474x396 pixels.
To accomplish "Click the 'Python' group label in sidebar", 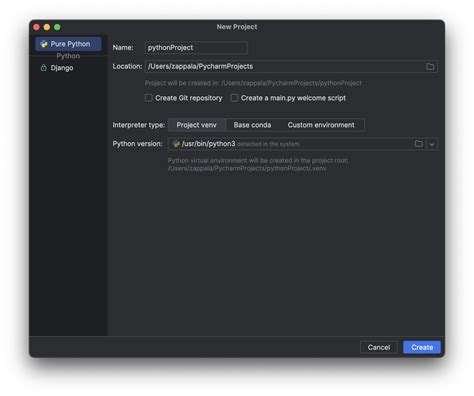I will click(68, 56).
